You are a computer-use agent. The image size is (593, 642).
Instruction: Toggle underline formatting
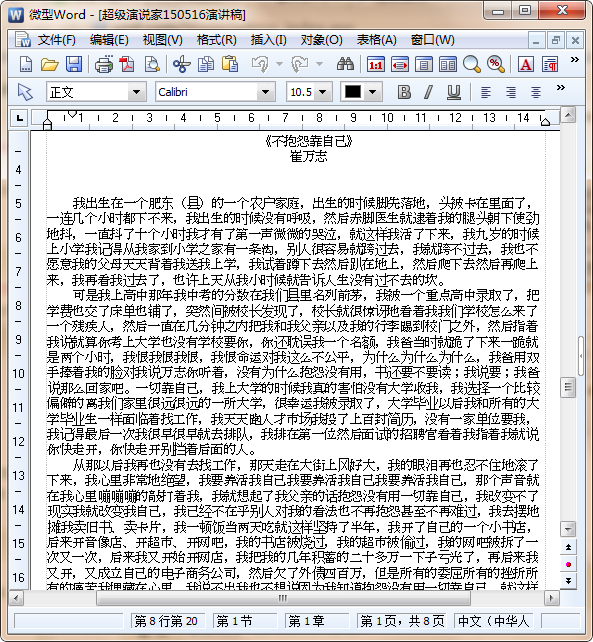pyautogui.click(x=454, y=92)
